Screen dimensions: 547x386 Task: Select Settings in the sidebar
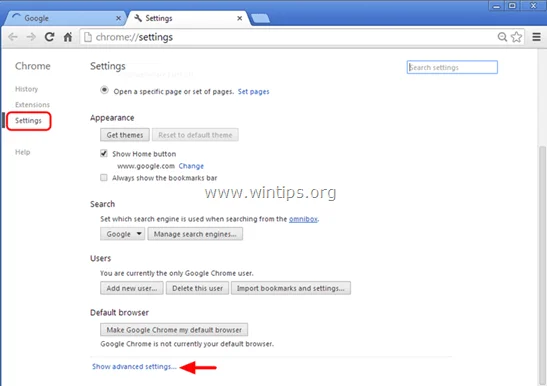[28, 121]
